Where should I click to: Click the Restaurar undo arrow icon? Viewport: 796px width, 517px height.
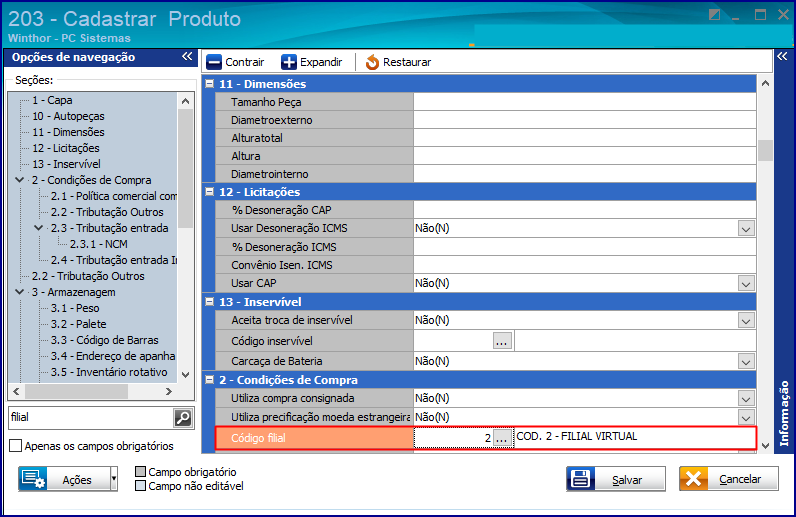(372, 62)
